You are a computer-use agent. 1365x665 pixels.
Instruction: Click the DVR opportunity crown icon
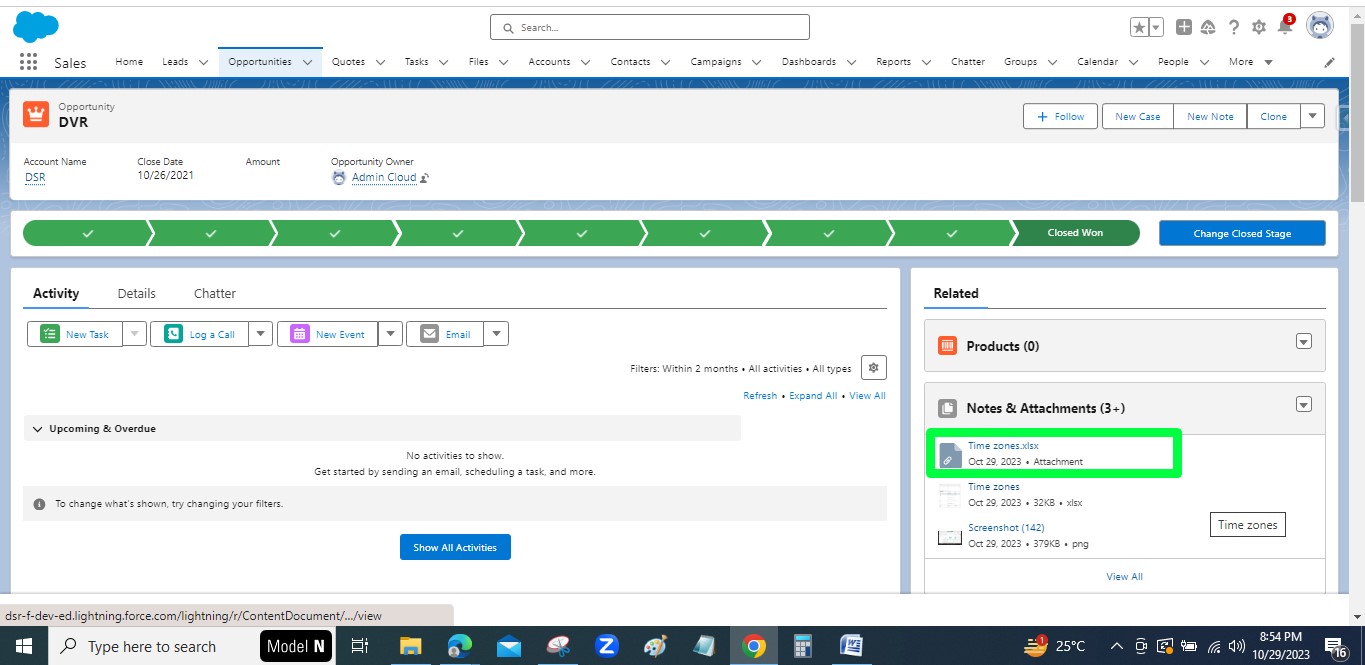coord(36,113)
